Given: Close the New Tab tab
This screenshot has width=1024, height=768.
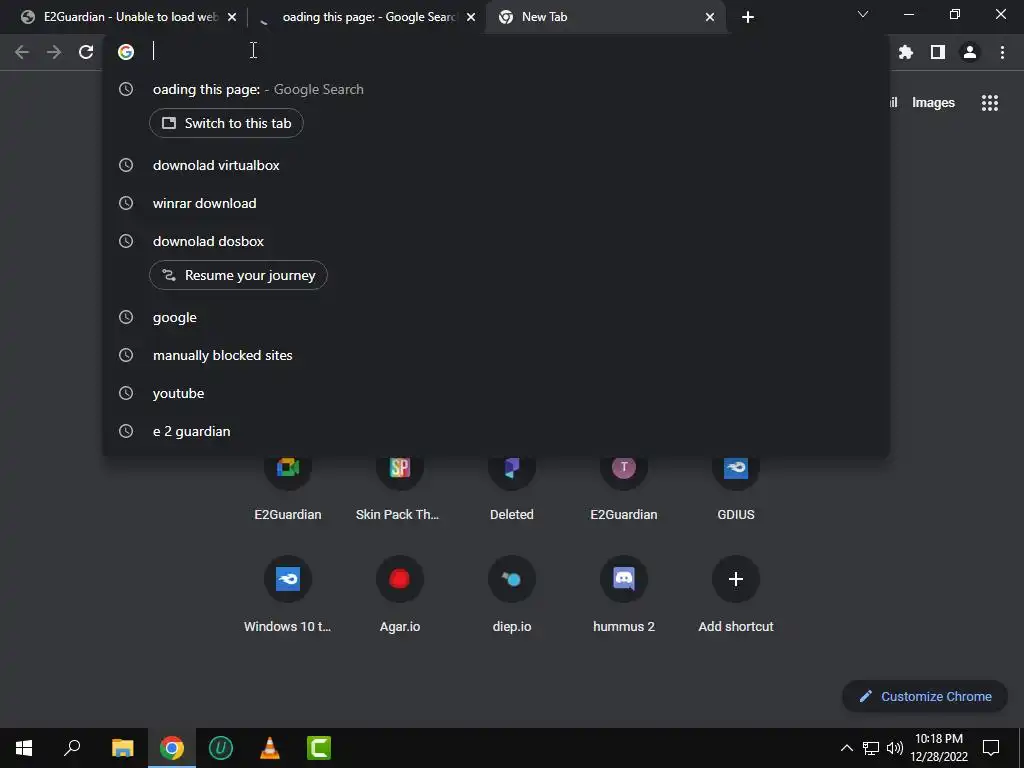Looking at the screenshot, I should point(710,17).
